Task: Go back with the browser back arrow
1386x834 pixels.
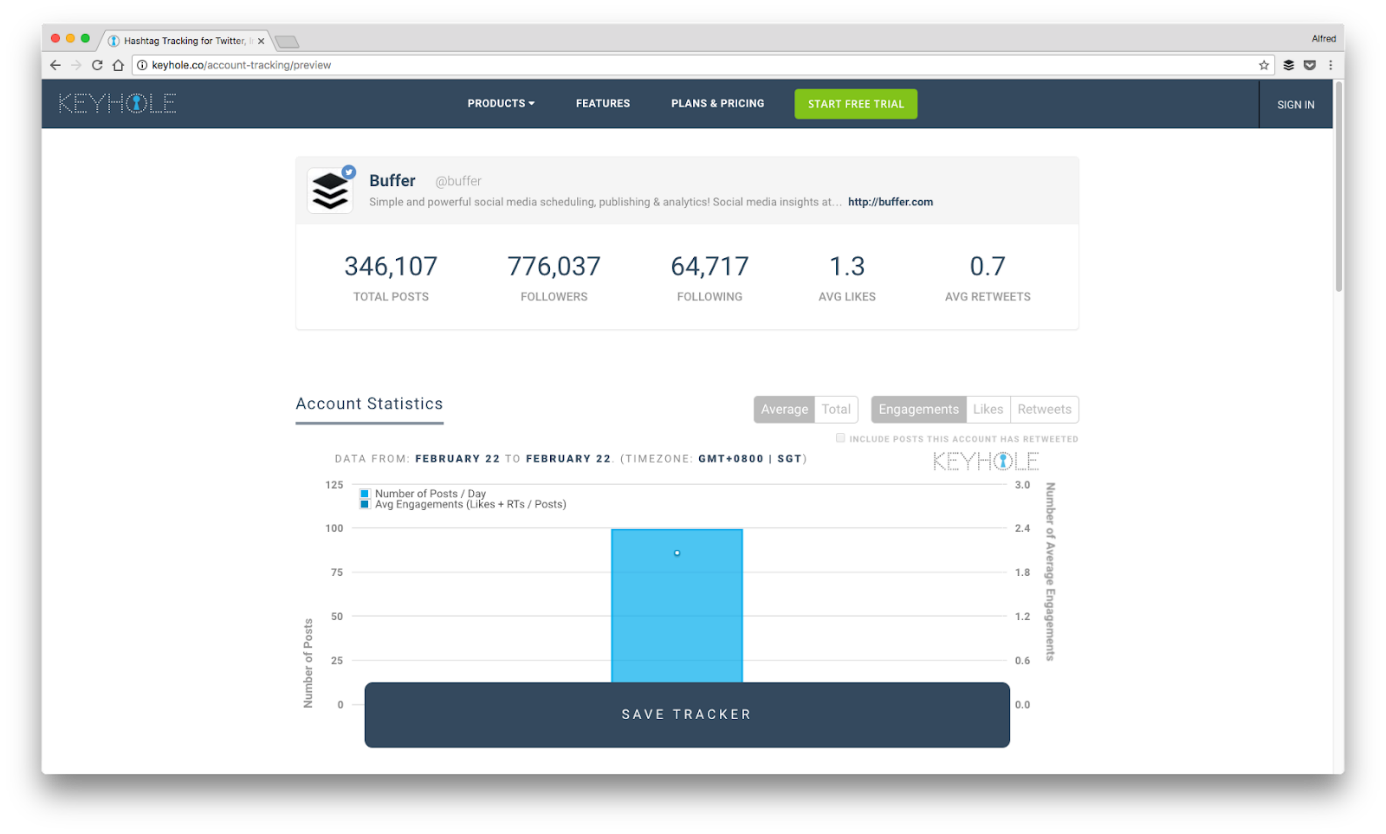Action: tap(55, 65)
